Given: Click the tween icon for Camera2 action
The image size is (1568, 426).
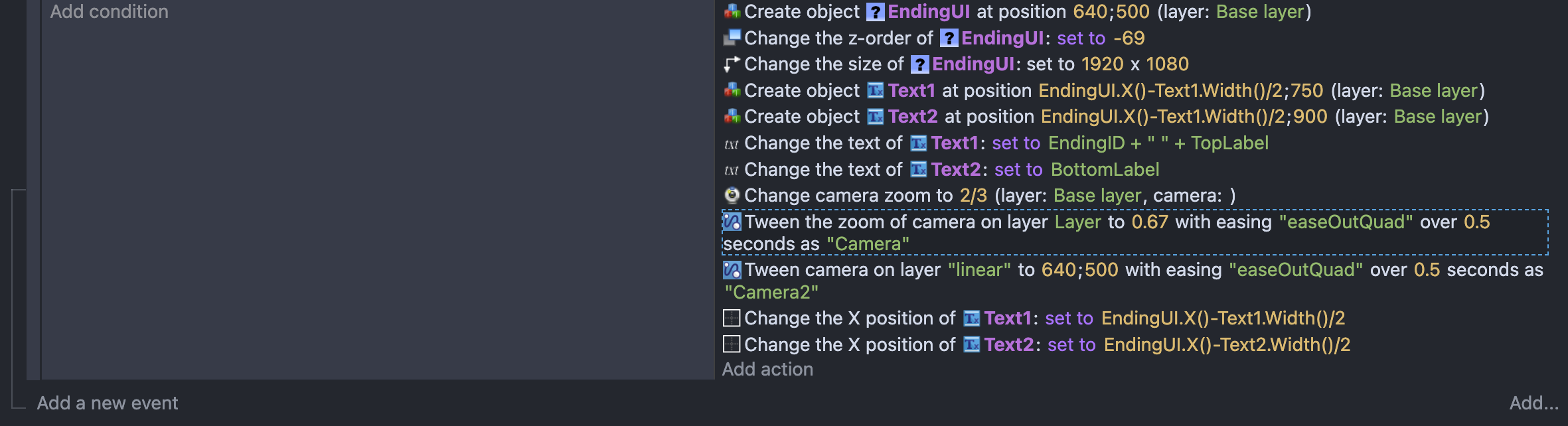Looking at the screenshot, I should tap(732, 270).
